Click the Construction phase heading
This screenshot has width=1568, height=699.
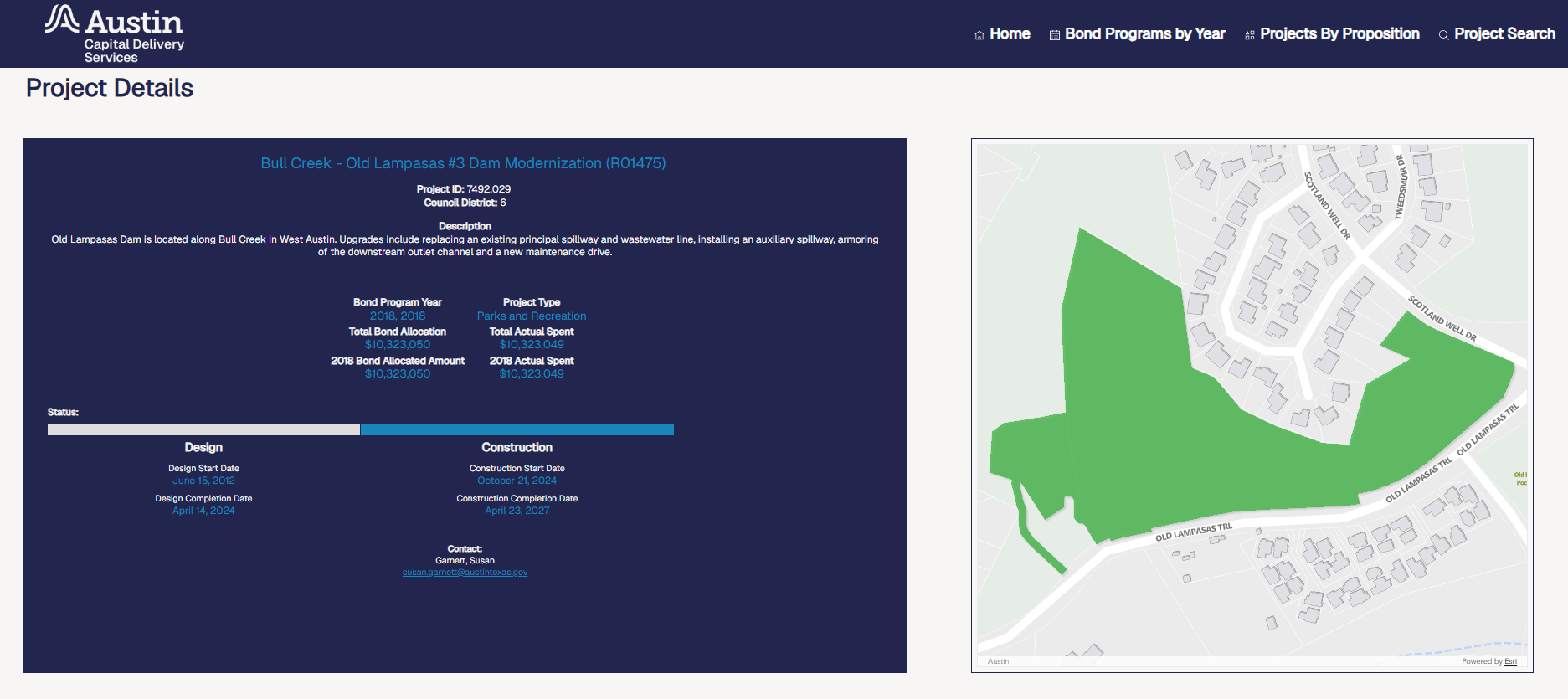517,448
